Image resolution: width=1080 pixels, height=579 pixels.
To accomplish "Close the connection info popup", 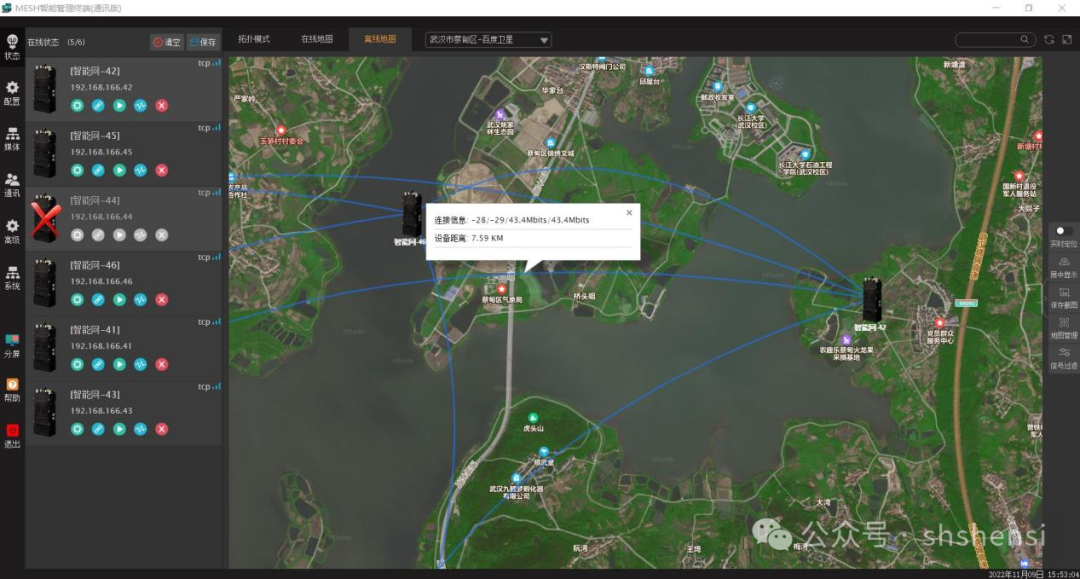I will tap(629, 213).
